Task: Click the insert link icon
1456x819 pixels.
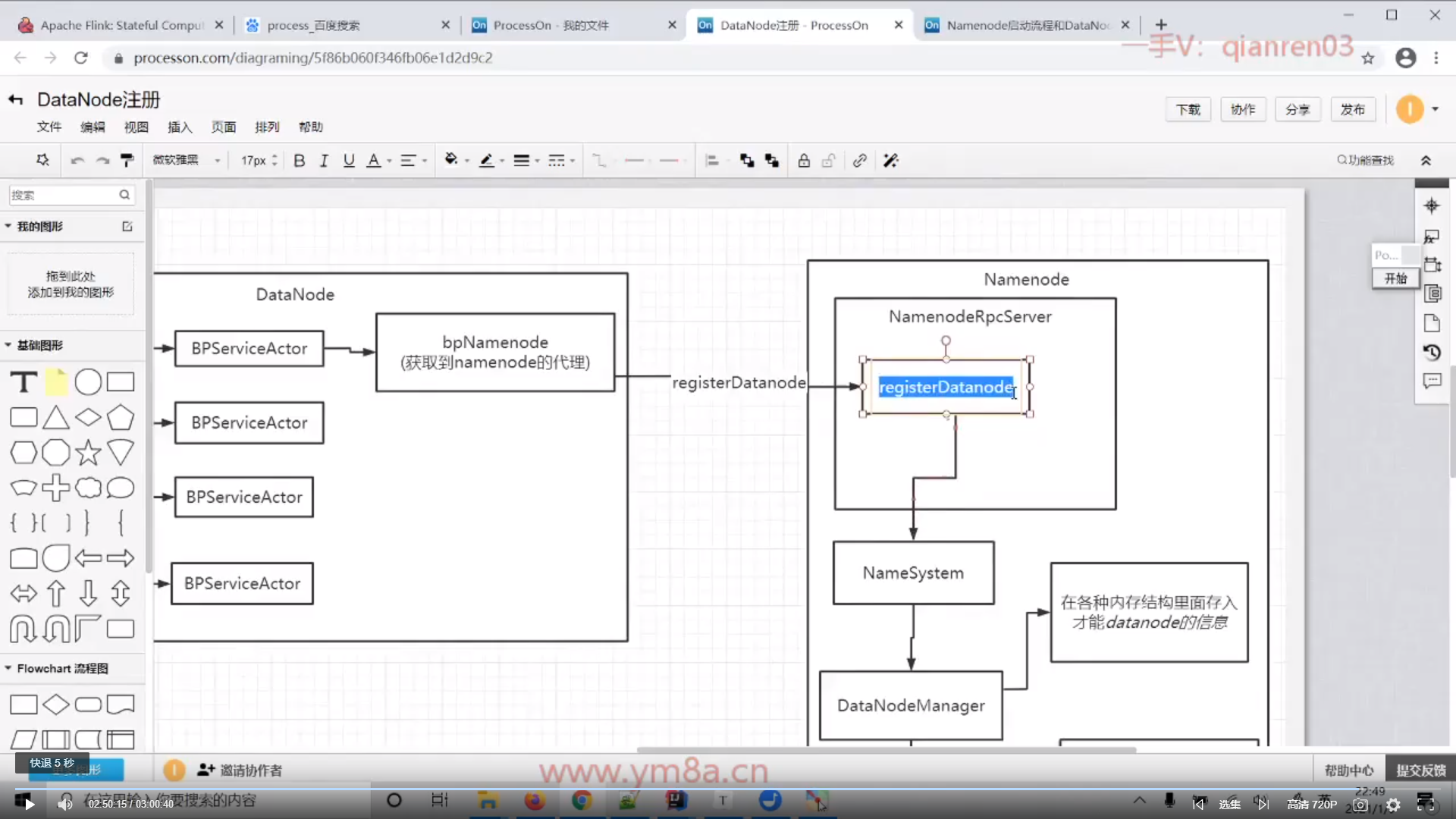Action: (859, 161)
